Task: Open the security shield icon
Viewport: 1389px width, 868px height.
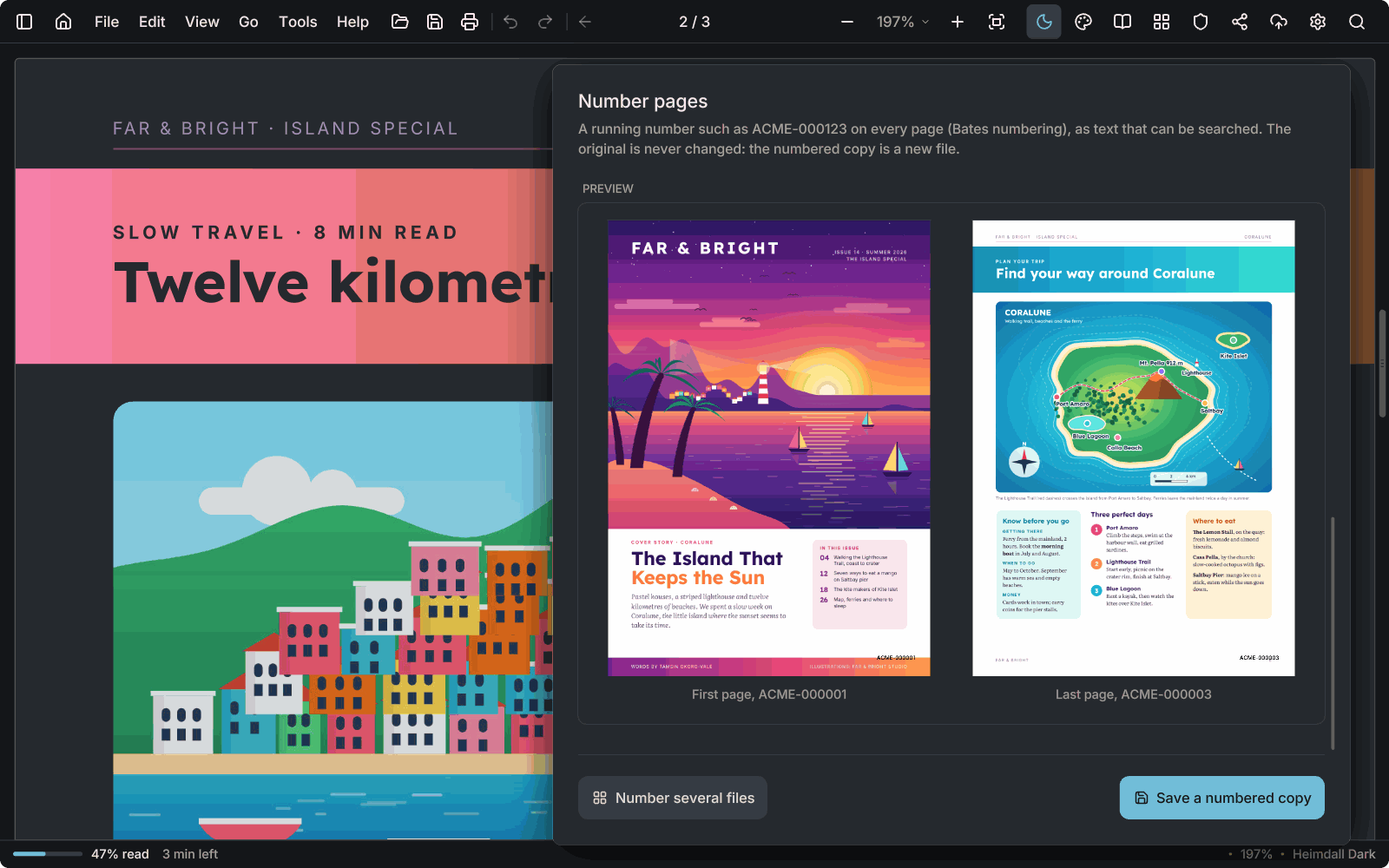Action: (x=1201, y=22)
